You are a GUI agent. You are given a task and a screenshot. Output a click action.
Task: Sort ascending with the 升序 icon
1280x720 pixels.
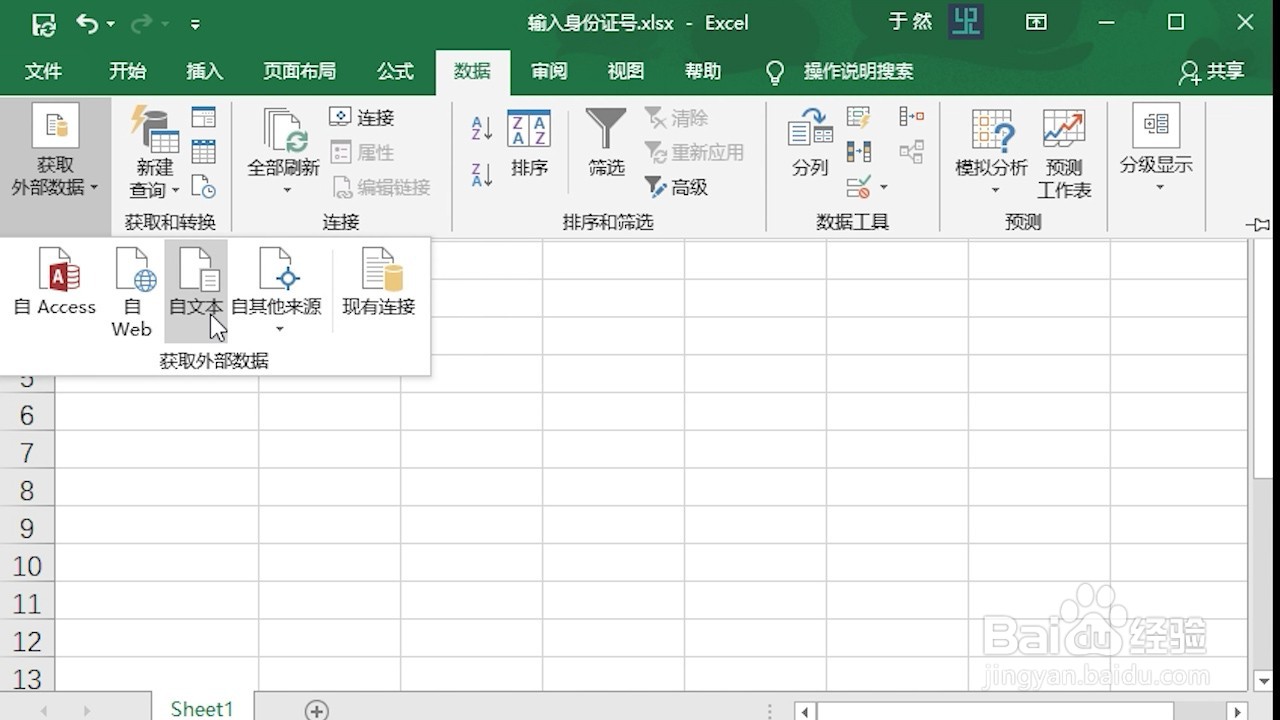(479, 128)
